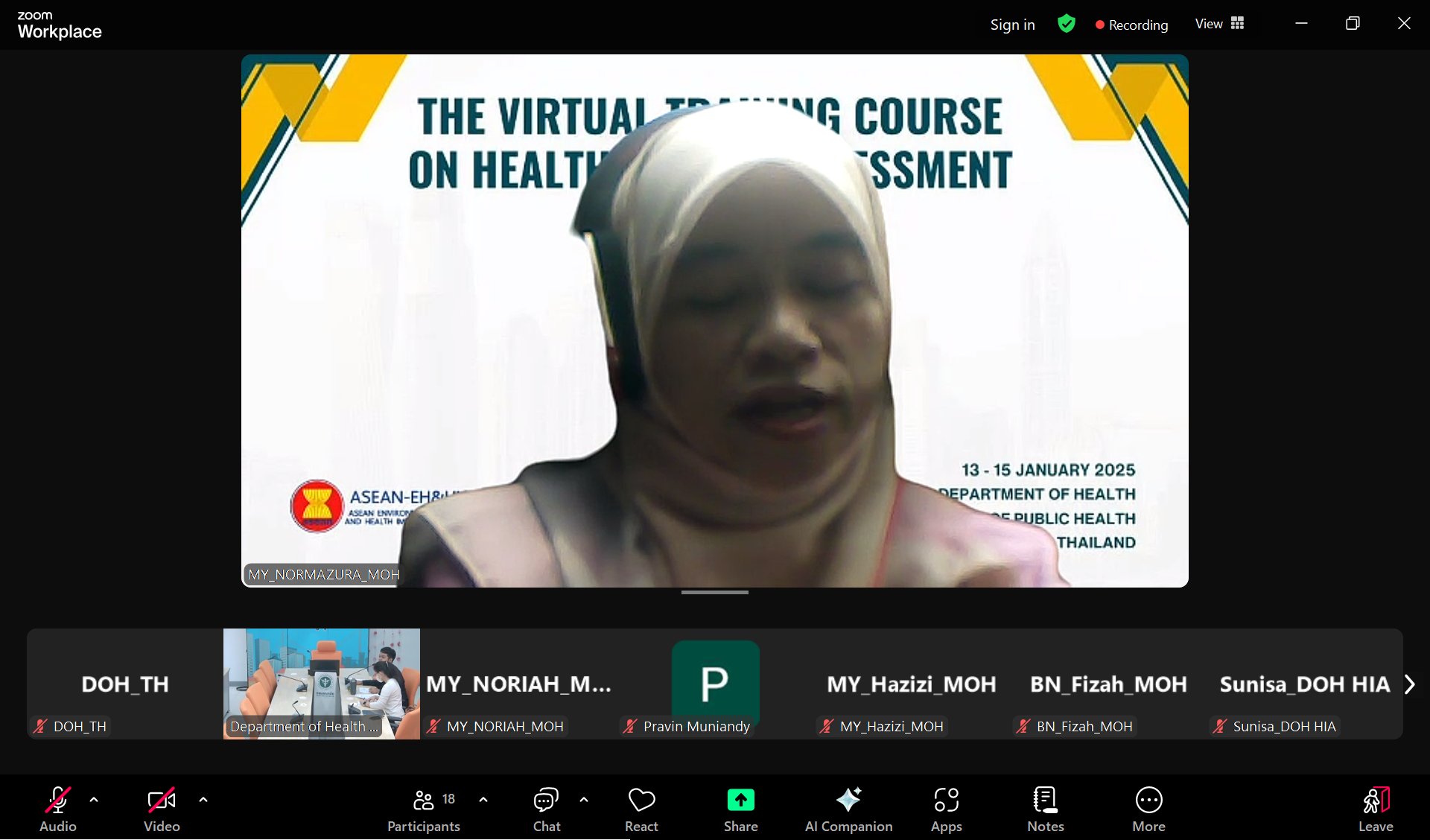Open AI Companion sparkle icon
The image size is (1430, 840).
[x=848, y=801]
